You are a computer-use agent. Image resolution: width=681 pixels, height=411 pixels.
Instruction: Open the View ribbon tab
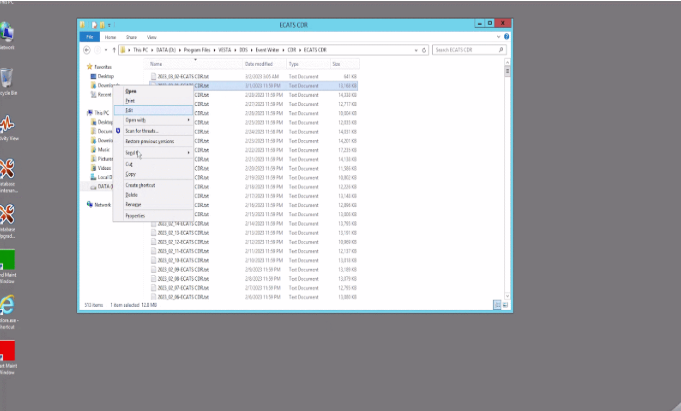pyautogui.click(x=152, y=37)
